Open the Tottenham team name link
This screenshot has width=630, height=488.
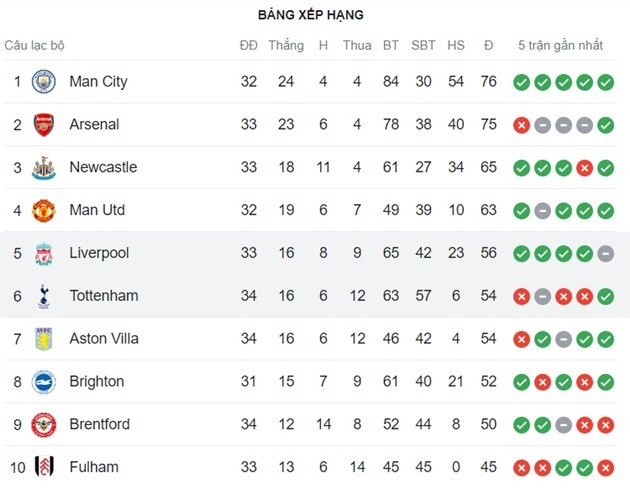(104, 296)
